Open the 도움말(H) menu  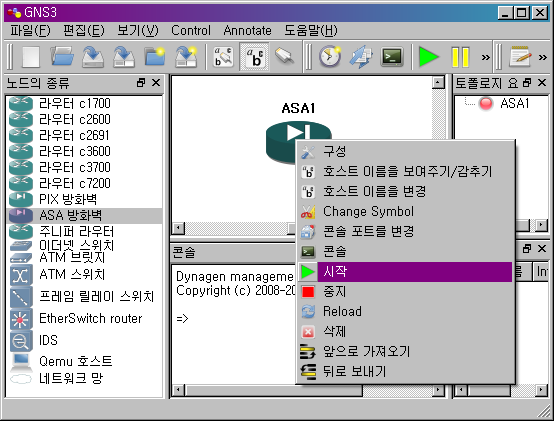click(311, 31)
